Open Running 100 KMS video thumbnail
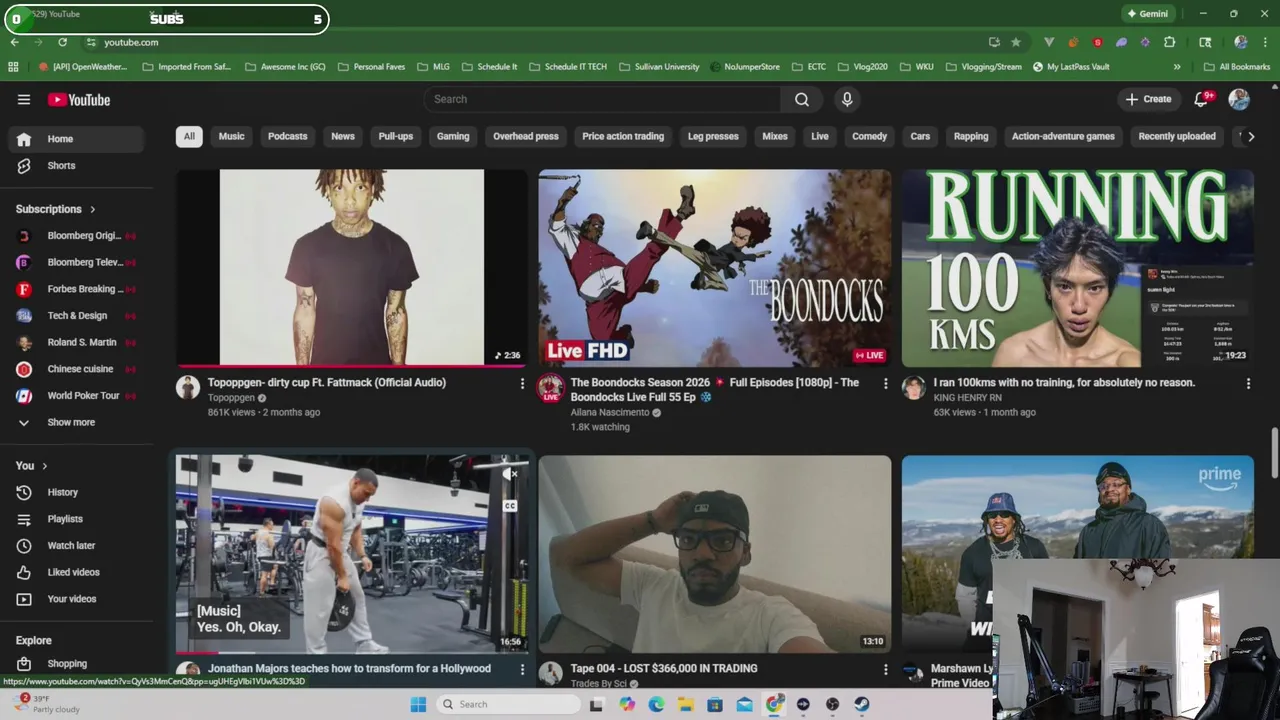1280x720 pixels. (1077, 268)
